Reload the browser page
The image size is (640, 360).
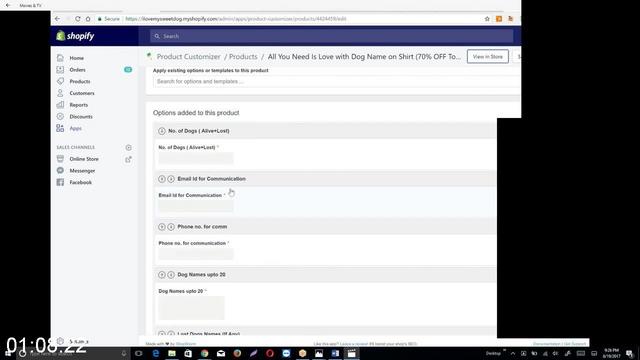[x=78, y=19]
